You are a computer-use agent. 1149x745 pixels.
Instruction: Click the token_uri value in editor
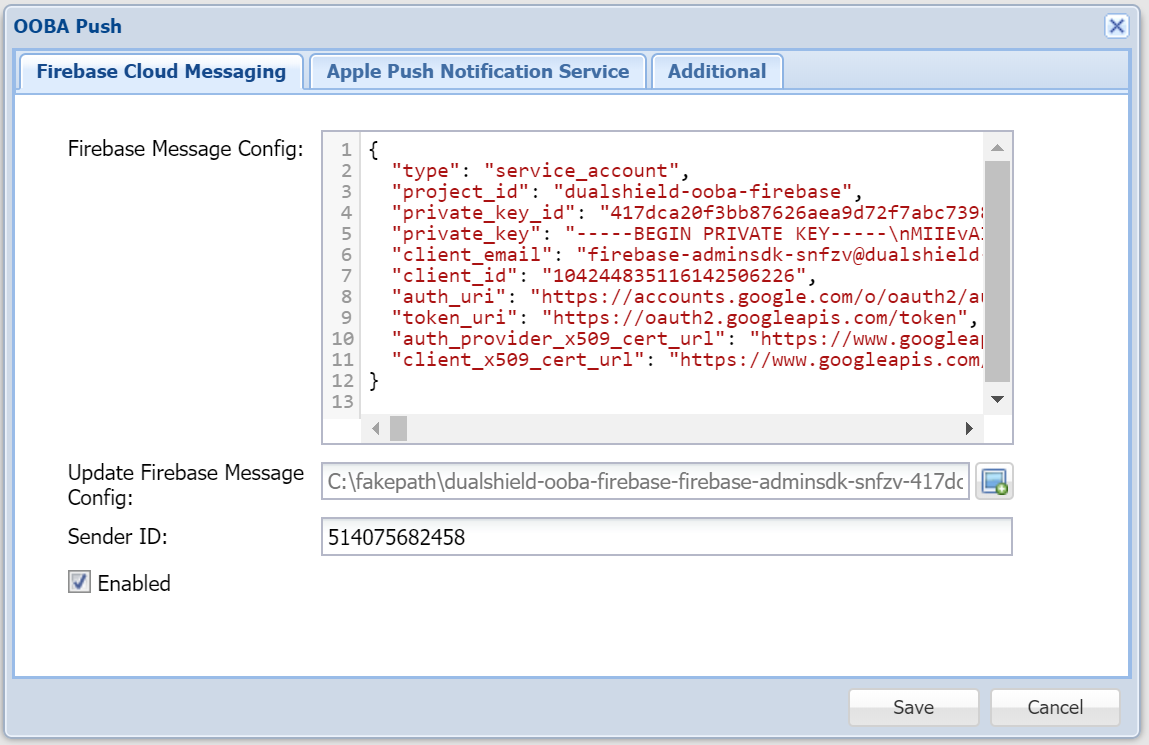(758, 318)
